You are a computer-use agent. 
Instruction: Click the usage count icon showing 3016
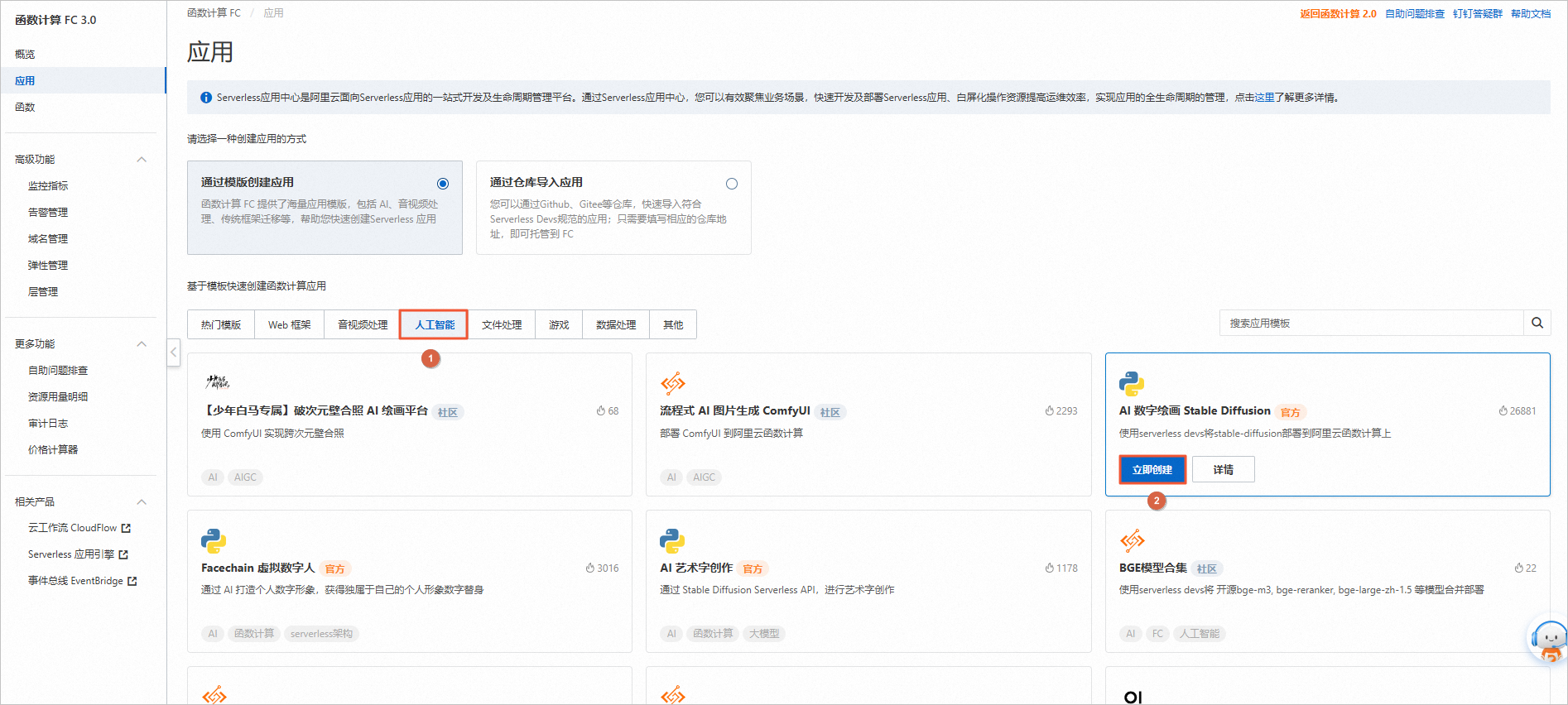click(x=590, y=568)
